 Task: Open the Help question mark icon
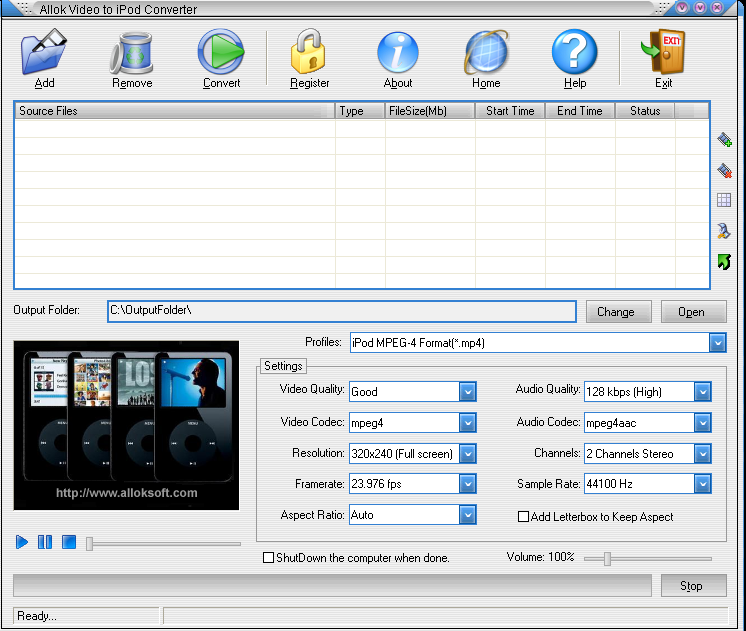pyautogui.click(x=575, y=51)
